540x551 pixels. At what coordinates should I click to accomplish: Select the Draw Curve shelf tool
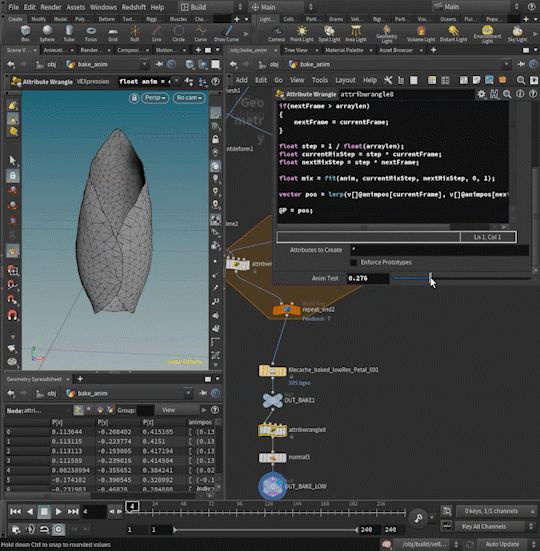pos(226,33)
